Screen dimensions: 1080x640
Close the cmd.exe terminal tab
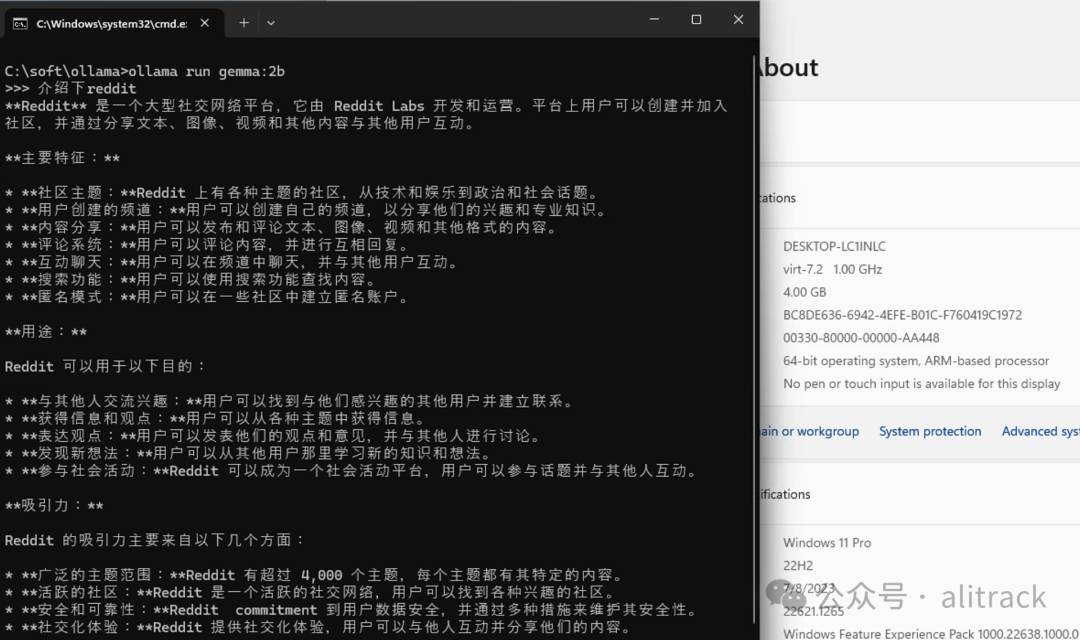coord(205,23)
